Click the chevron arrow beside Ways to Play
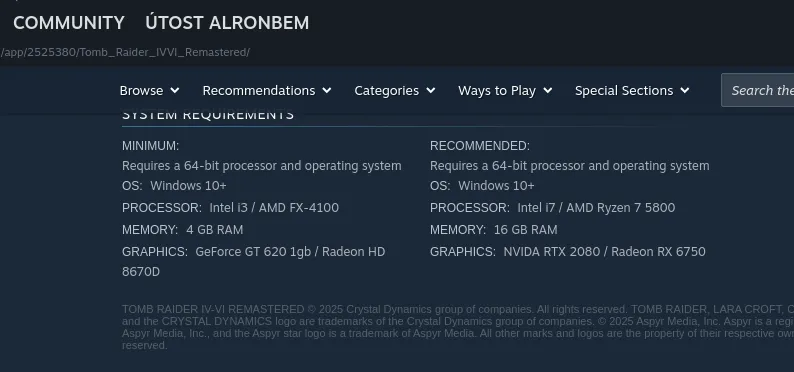Image resolution: width=794 pixels, height=372 pixels. [x=547, y=91]
